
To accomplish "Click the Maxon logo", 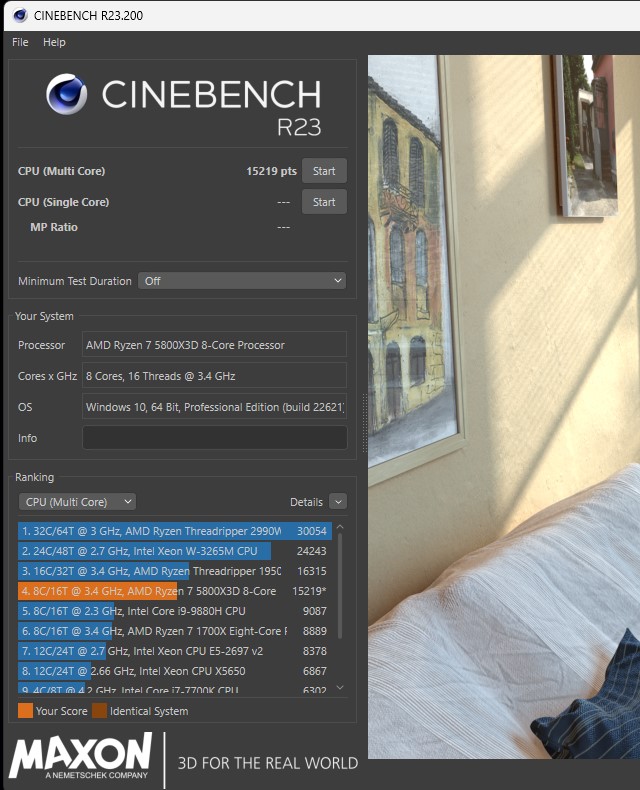I will click(81, 756).
